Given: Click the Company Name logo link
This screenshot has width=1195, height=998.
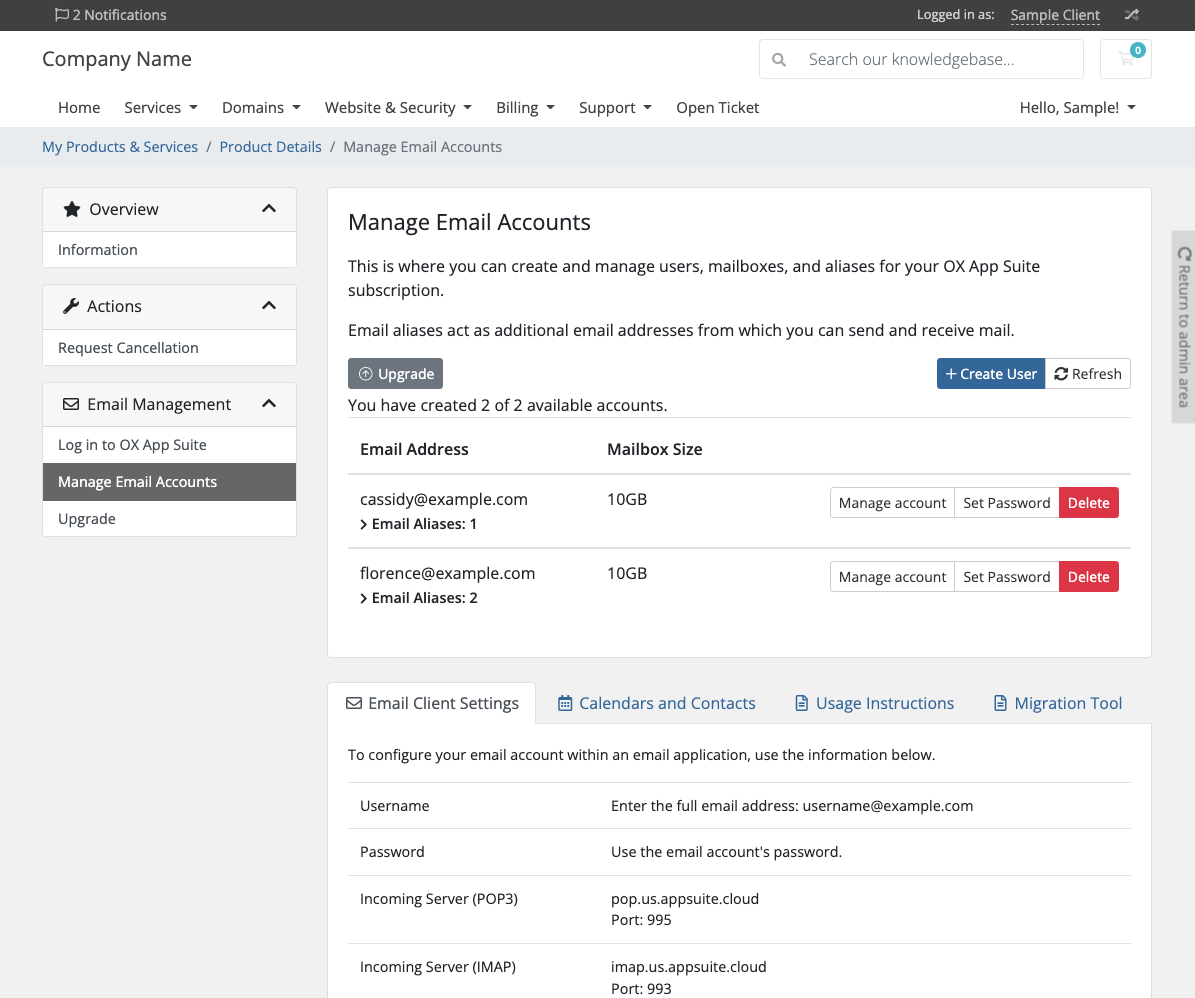Looking at the screenshot, I should 117,59.
